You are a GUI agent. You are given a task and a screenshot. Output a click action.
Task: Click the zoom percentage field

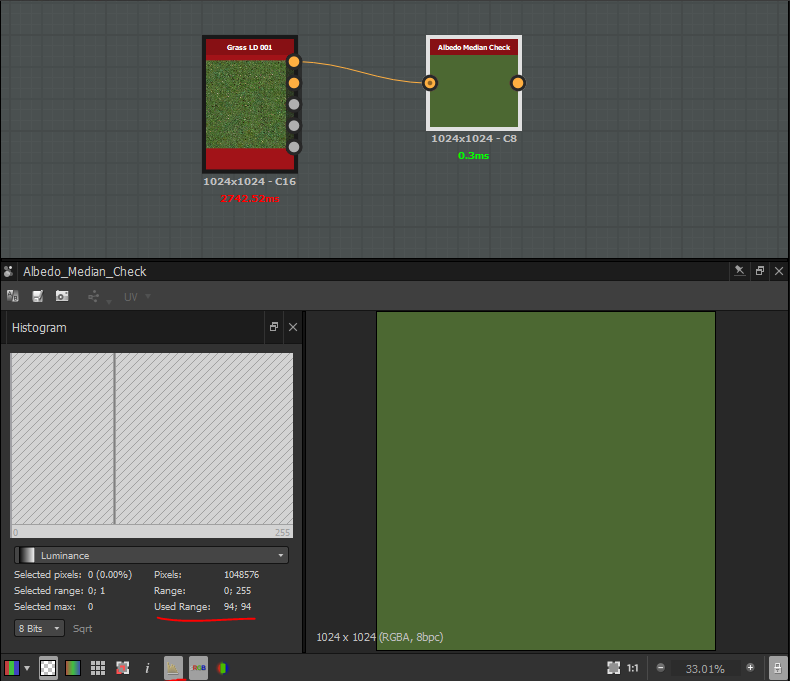[705, 667]
